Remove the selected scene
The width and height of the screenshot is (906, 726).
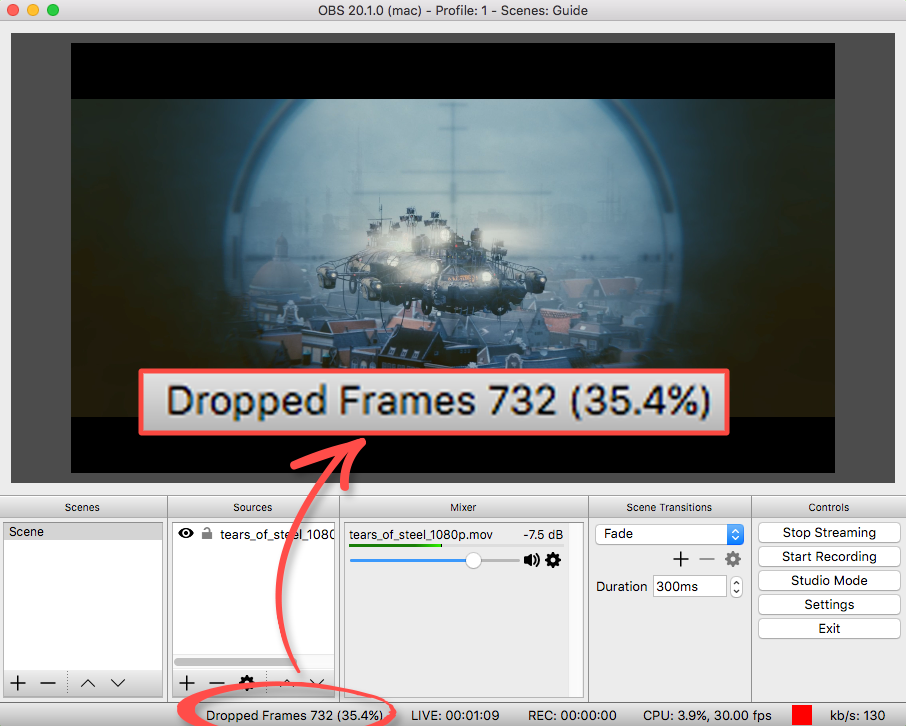[48, 683]
